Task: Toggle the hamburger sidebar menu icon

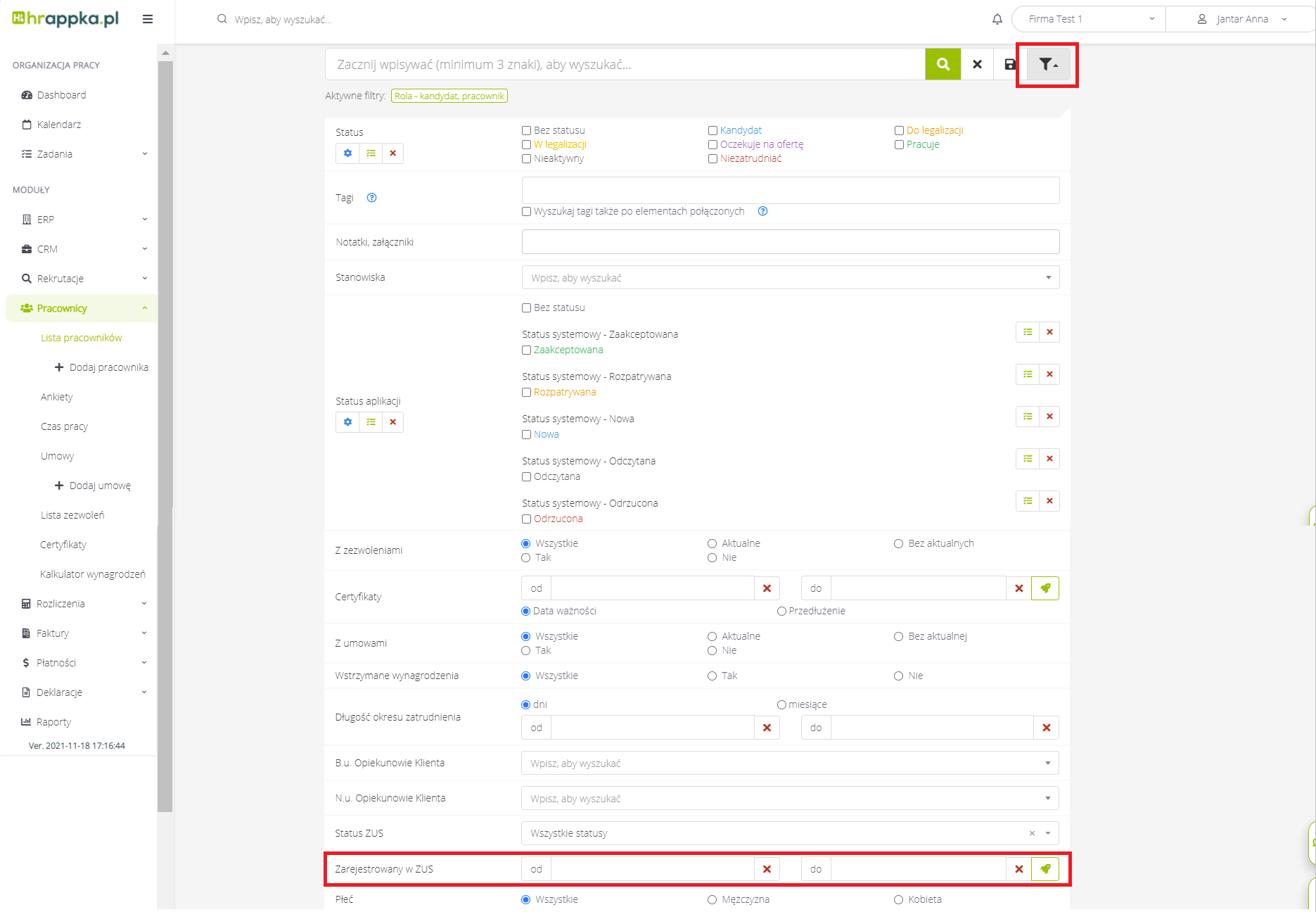Action: pos(148,20)
